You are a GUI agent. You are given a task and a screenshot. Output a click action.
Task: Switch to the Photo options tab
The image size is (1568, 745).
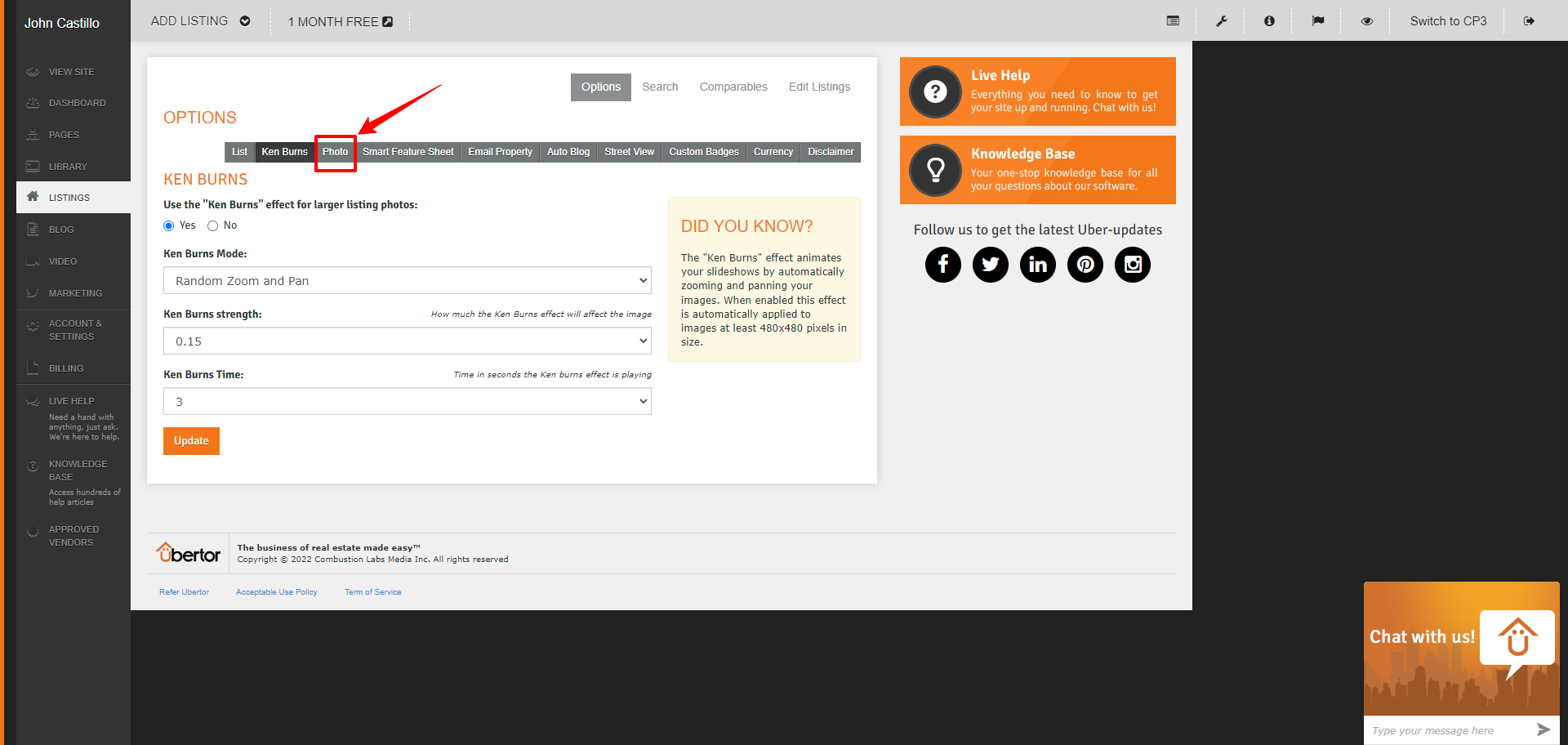335,152
